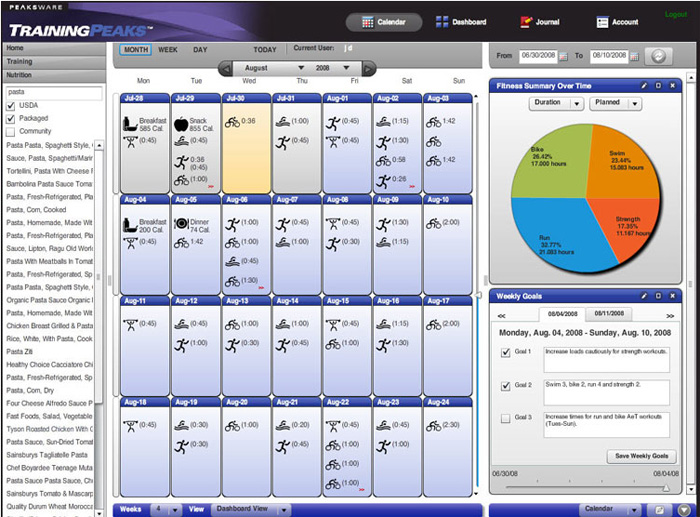
Task: Click the Weekly Goals date range slider
Action: point(580,487)
